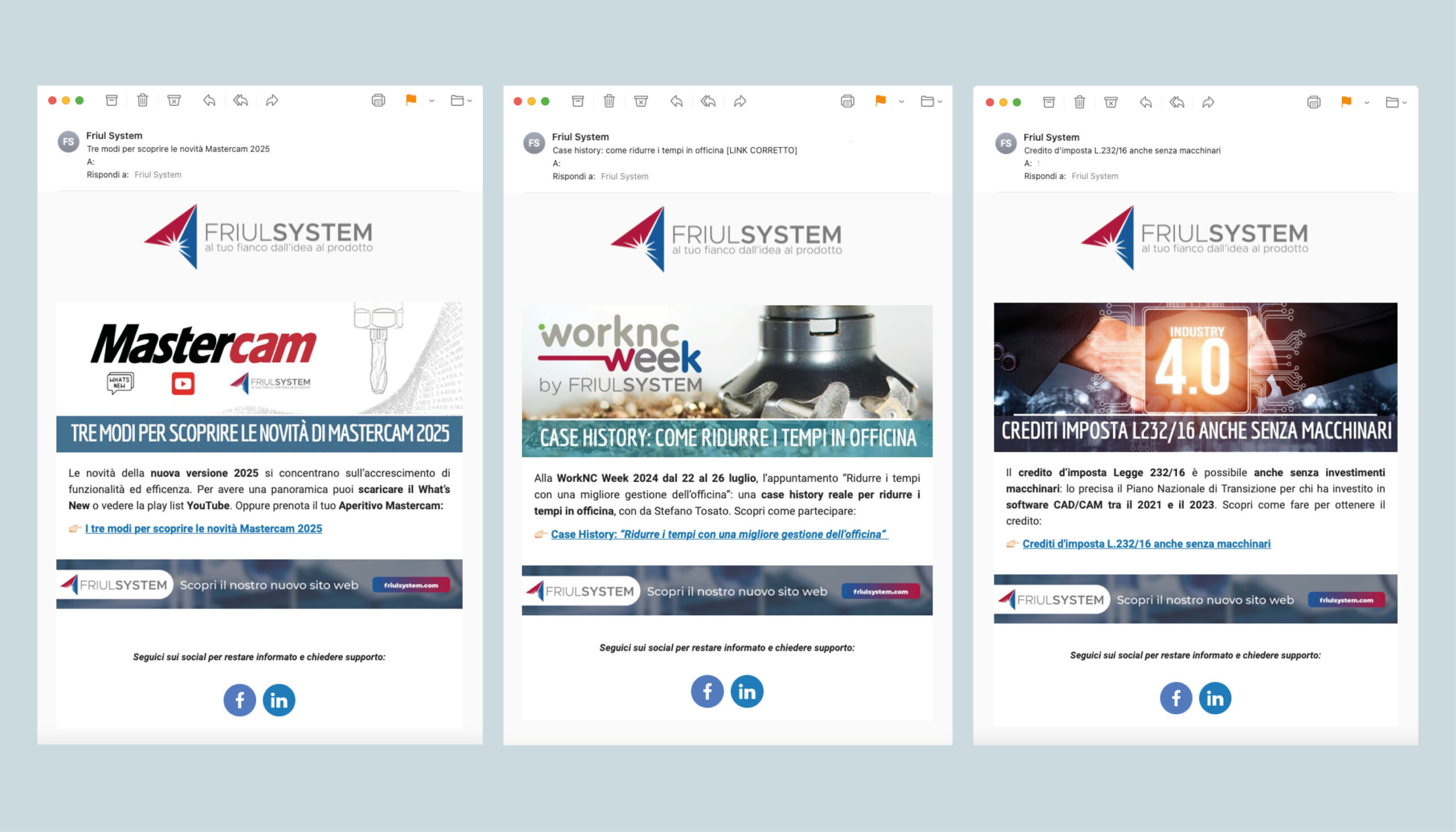This screenshot has height=832, width=1456.
Task: Toggle orange flag on Mastercam email
Action: click(411, 100)
